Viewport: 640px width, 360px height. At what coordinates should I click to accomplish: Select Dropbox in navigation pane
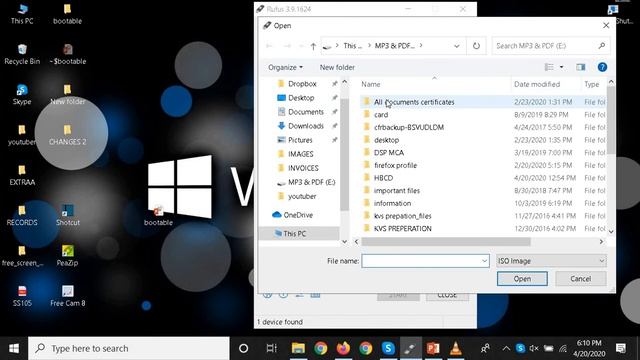point(302,84)
